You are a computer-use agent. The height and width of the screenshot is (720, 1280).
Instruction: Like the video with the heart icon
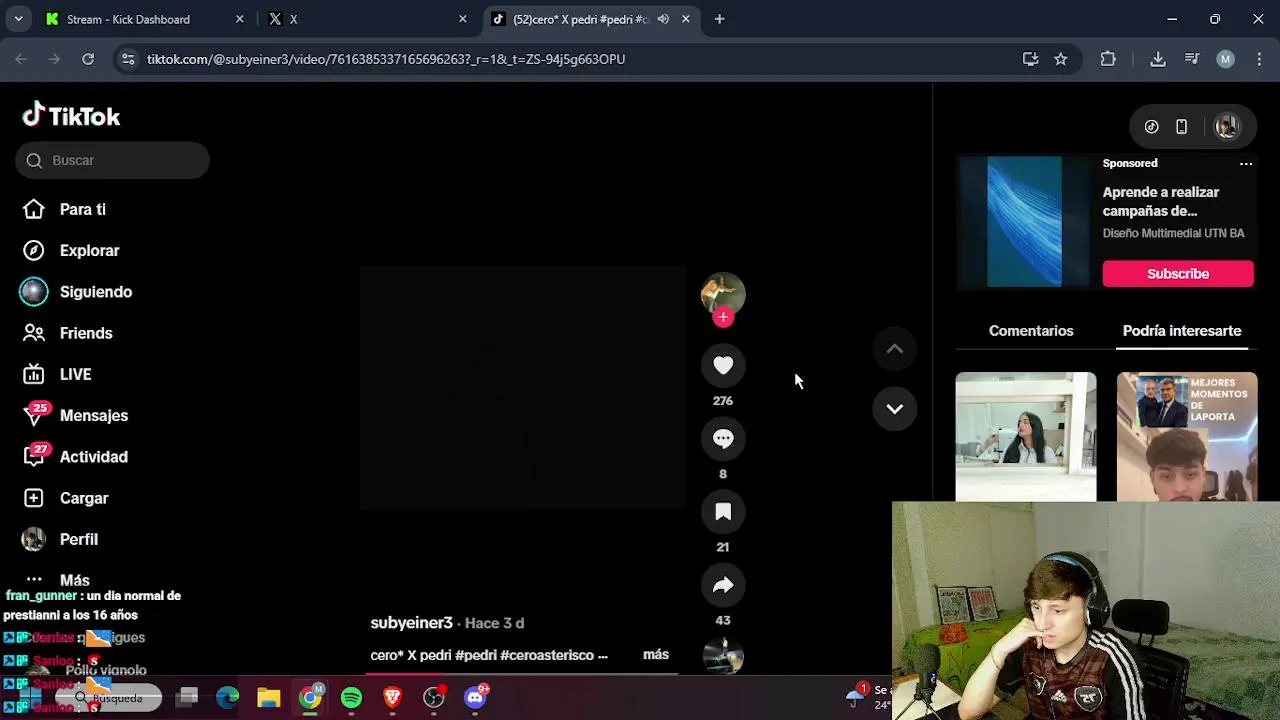[723, 366]
